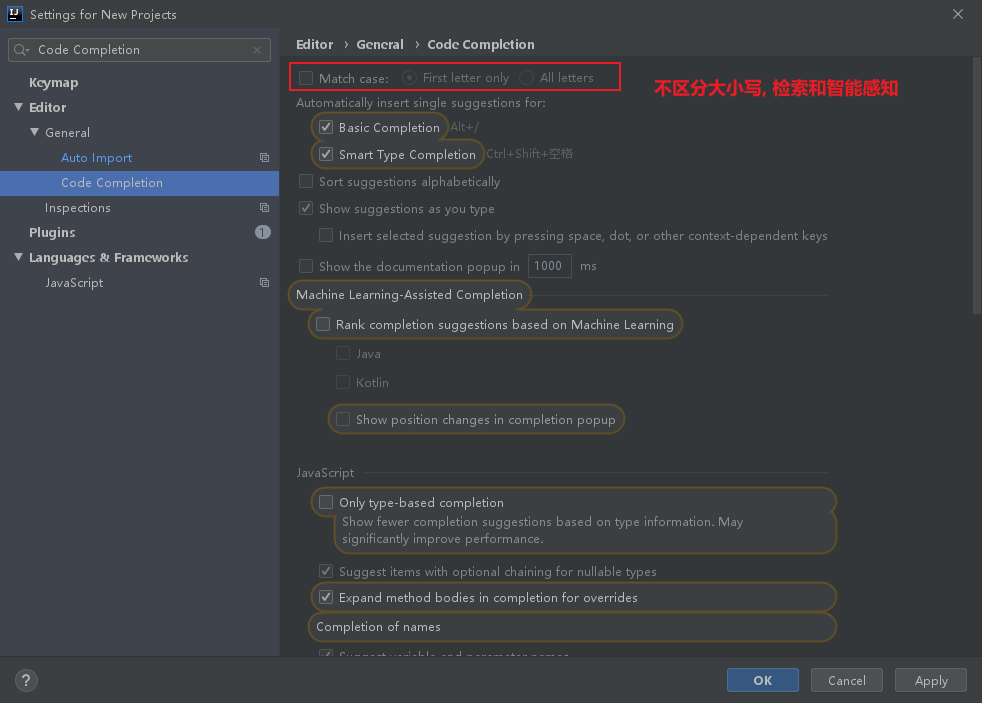Toggle Show suggestions as you type

point(306,208)
